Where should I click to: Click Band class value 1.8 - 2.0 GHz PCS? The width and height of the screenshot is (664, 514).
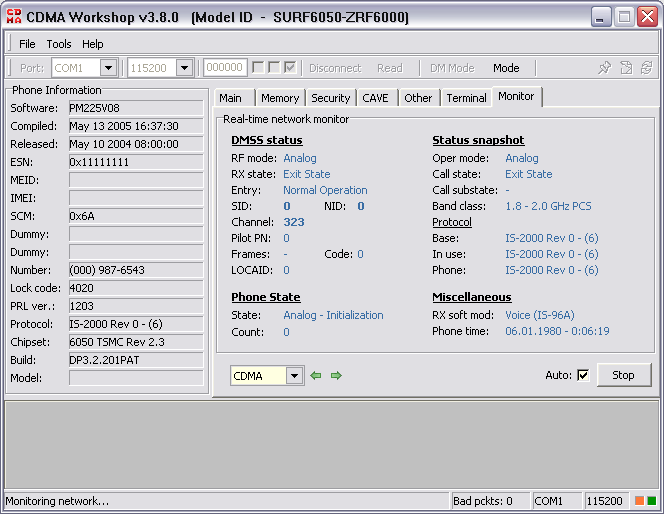(548, 206)
